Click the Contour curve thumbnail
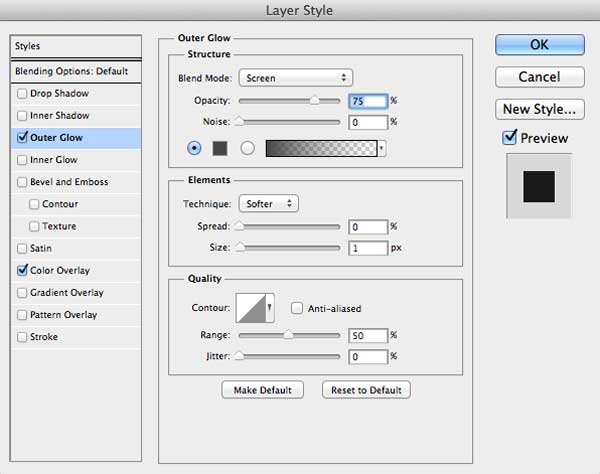This screenshot has width=600, height=474. point(251,308)
